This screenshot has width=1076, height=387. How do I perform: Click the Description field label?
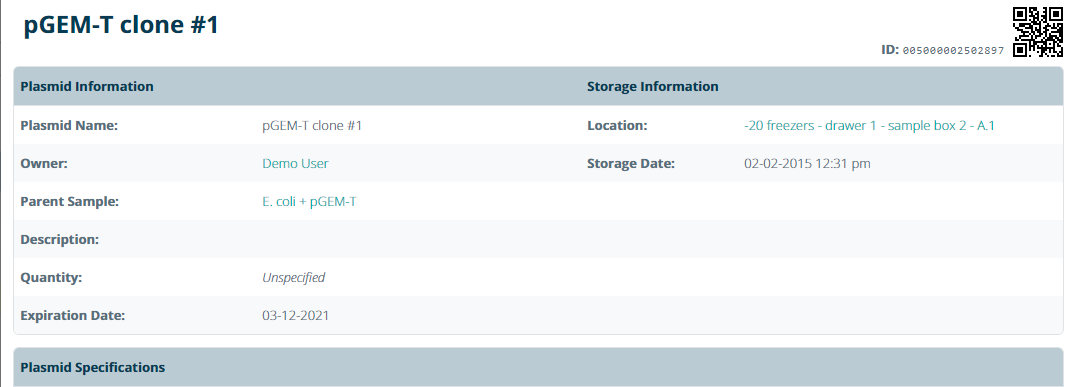point(60,239)
